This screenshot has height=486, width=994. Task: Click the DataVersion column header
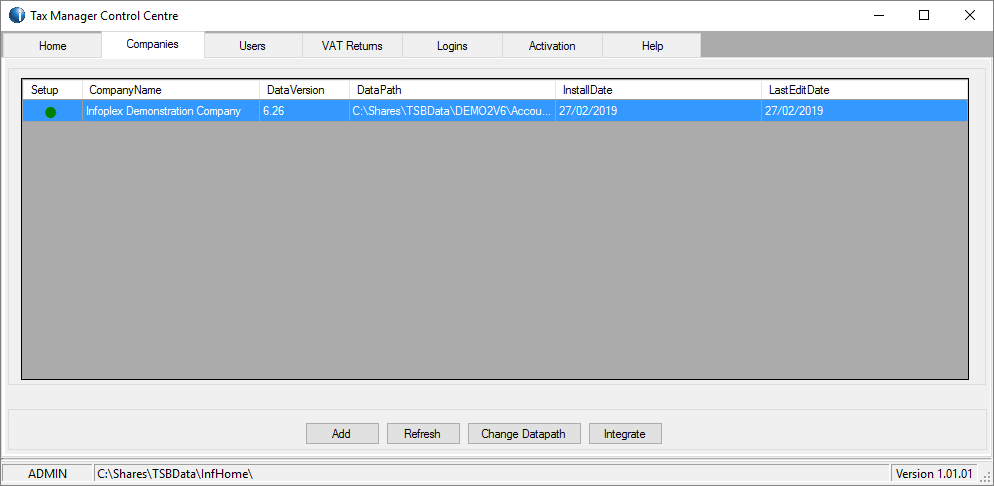tap(304, 90)
